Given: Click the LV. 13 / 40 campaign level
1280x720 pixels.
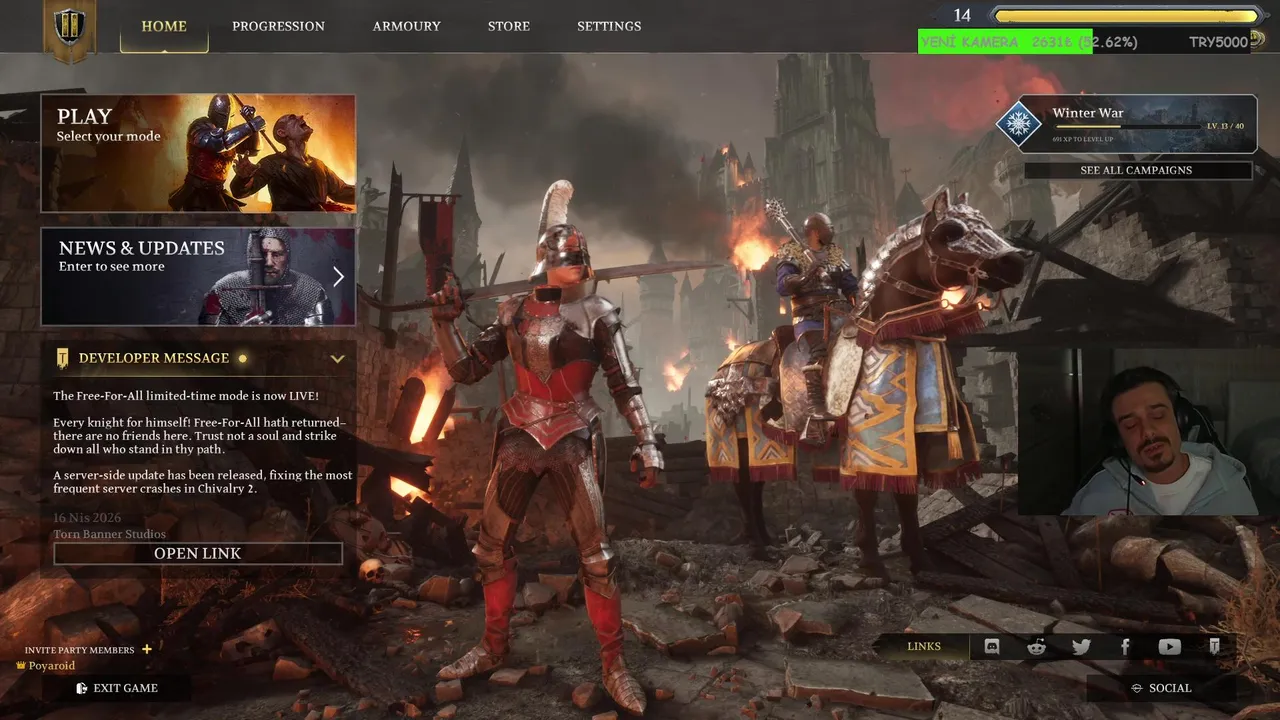Looking at the screenshot, I should pyautogui.click(x=1225, y=126).
